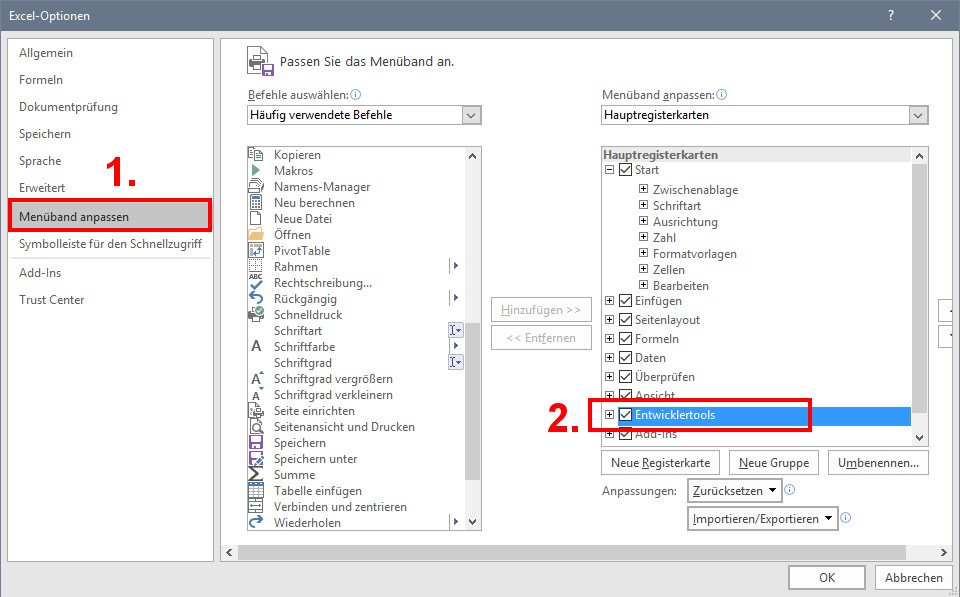The image size is (960, 597).
Task: Click the tabs tree scrollbar up arrow
Action: (919, 156)
